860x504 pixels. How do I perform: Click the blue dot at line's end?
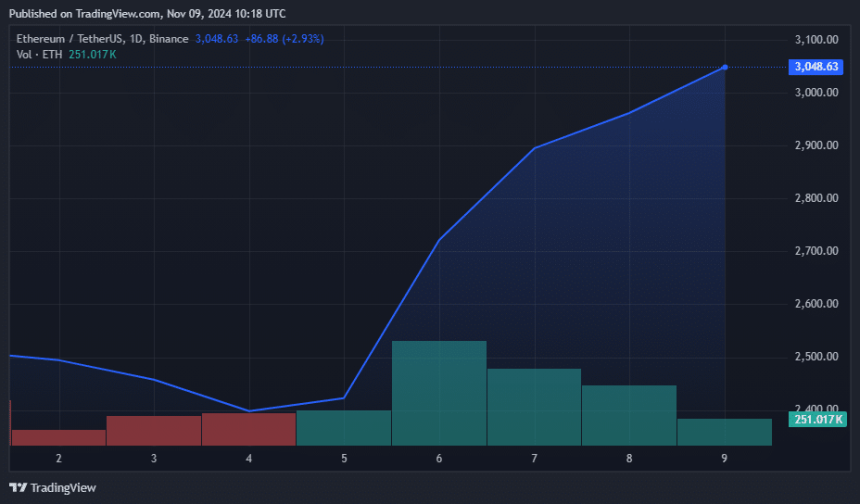[x=724, y=67]
